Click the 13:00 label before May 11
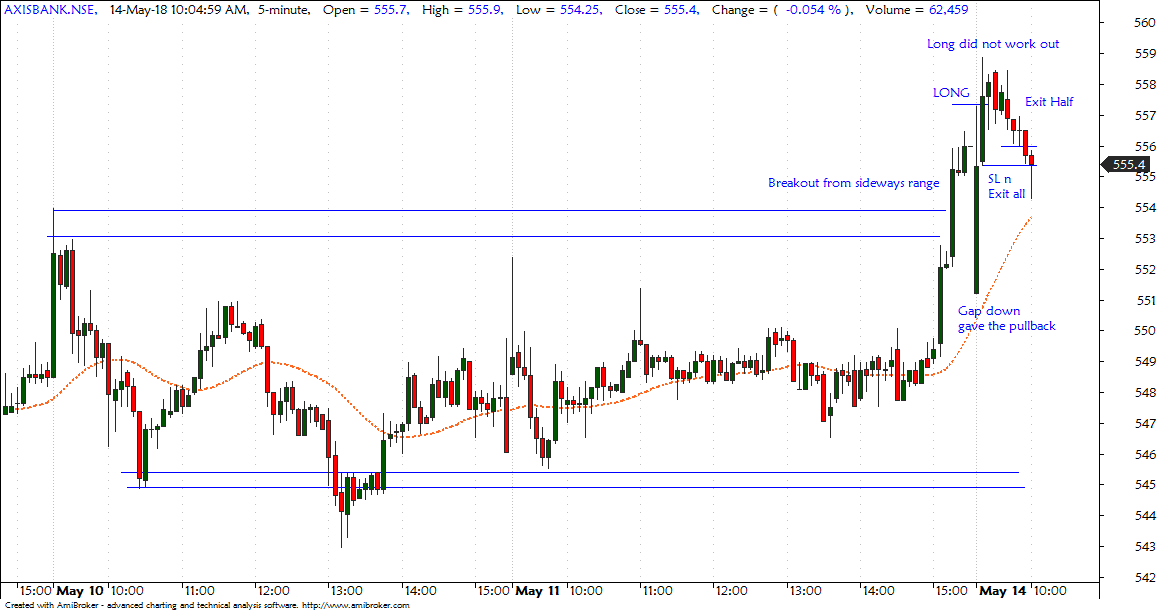Viewport: 1160px width, 610px height. pos(345,591)
